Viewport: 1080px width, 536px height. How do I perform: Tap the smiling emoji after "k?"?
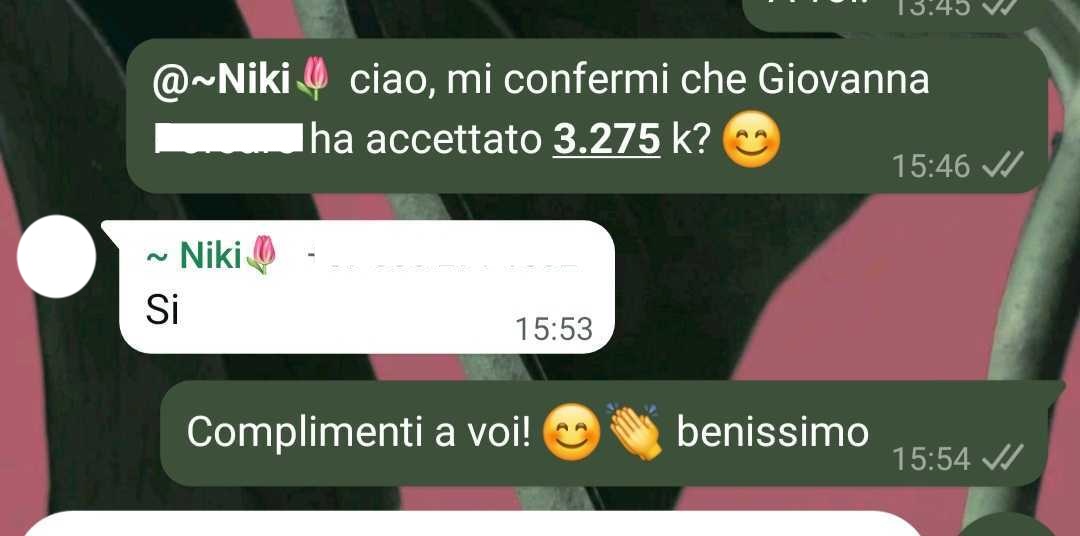point(751,139)
